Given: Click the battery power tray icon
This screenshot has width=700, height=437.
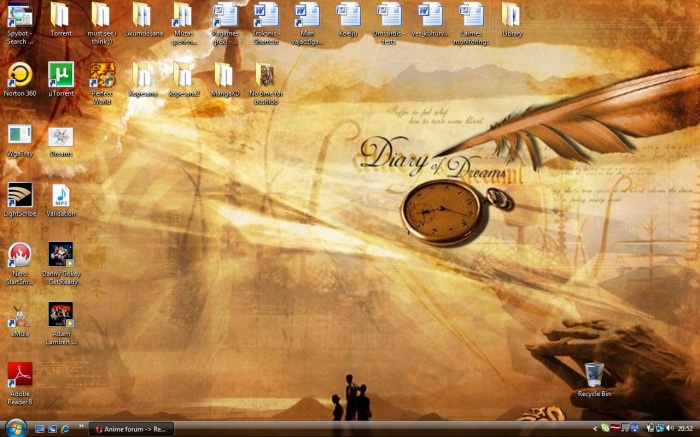Looking at the screenshot, I should 650,428.
